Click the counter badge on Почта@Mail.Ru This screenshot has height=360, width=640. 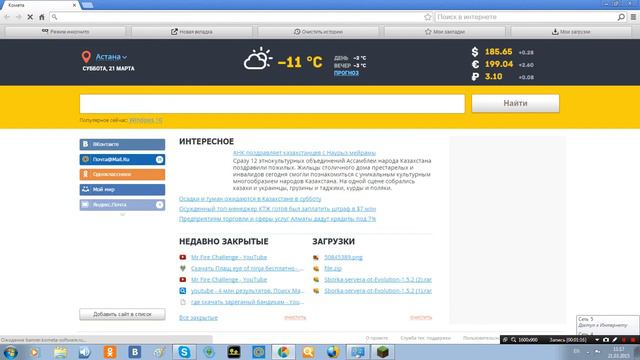160,160
